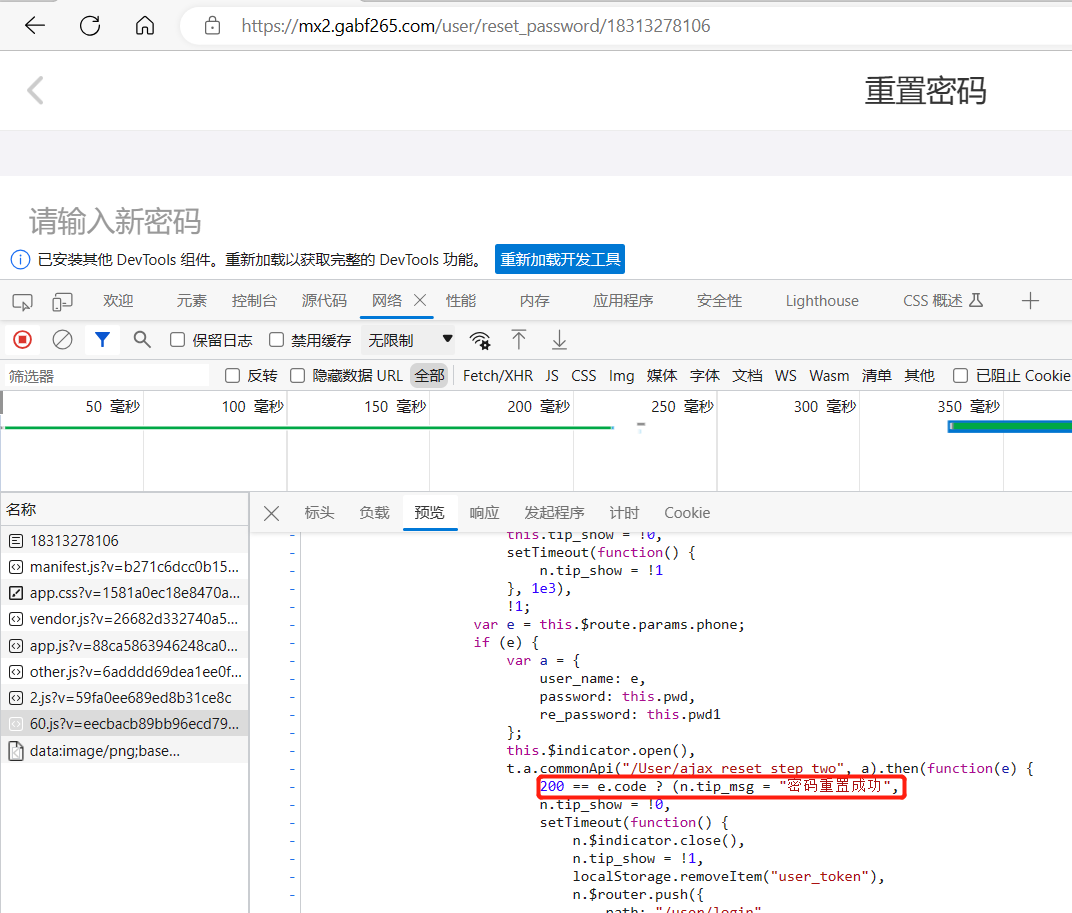Filter by CSS requests

(x=583, y=375)
